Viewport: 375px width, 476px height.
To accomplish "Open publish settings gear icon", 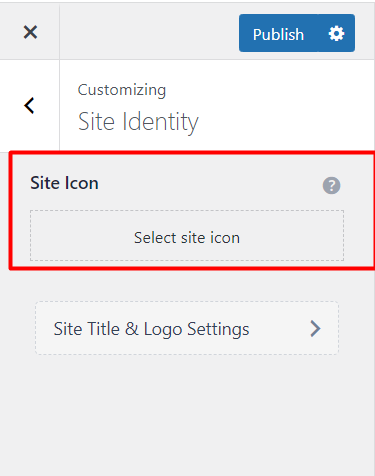I will point(336,33).
